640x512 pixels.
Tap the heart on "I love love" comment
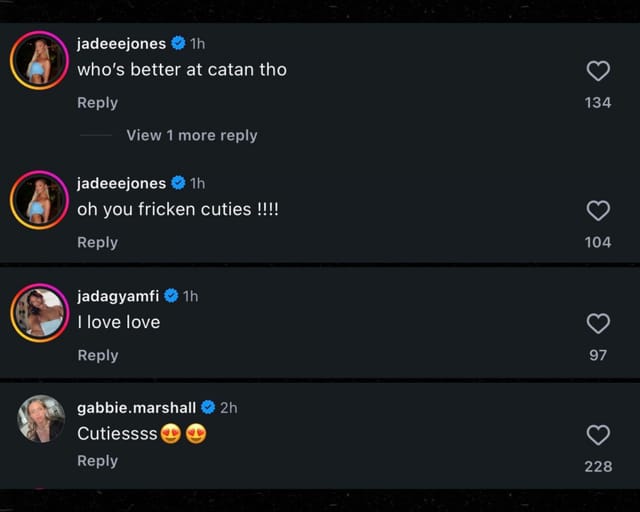tap(598, 323)
